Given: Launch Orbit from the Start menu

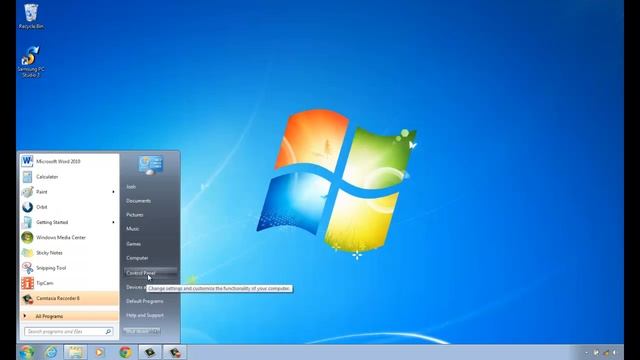Looking at the screenshot, I should point(69,207).
